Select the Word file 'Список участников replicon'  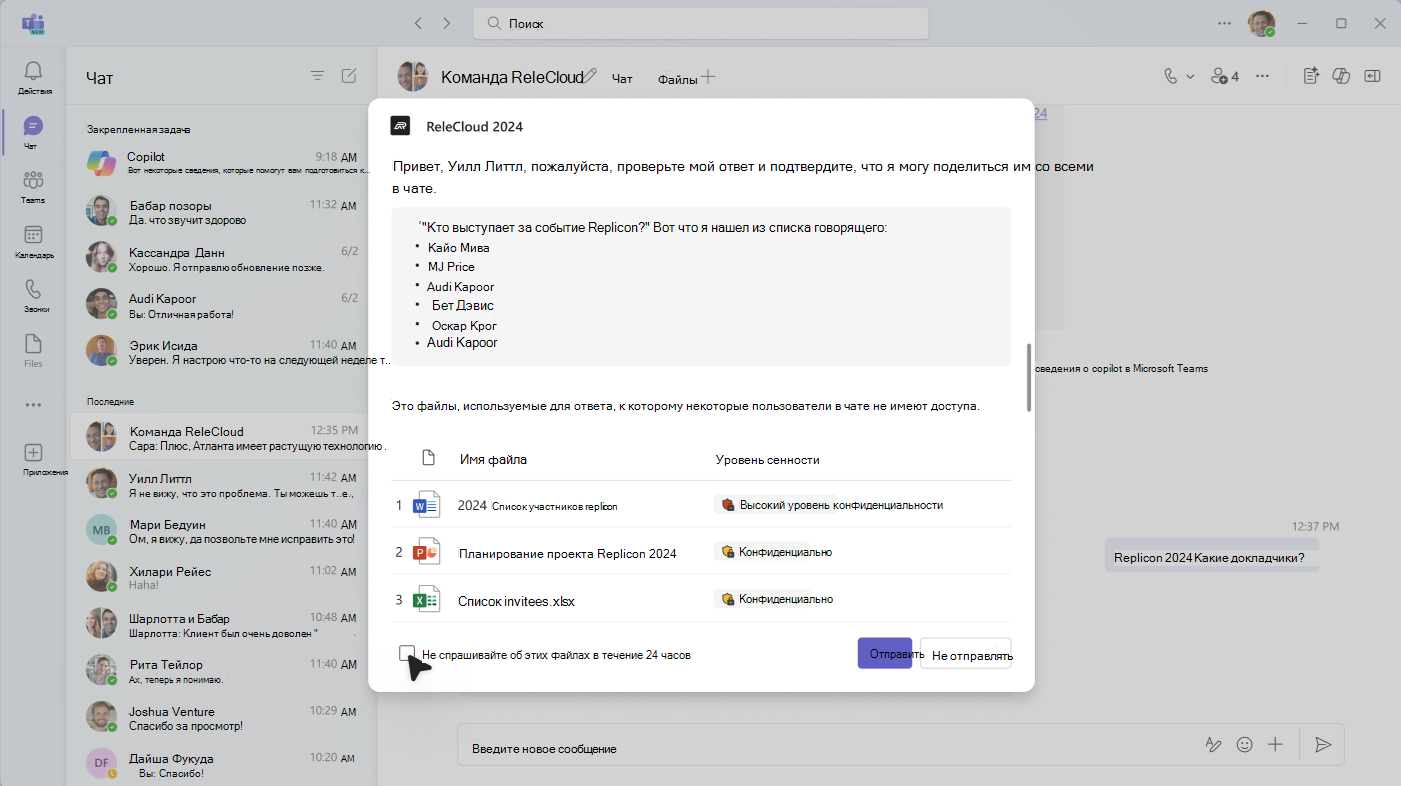(x=702, y=505)
